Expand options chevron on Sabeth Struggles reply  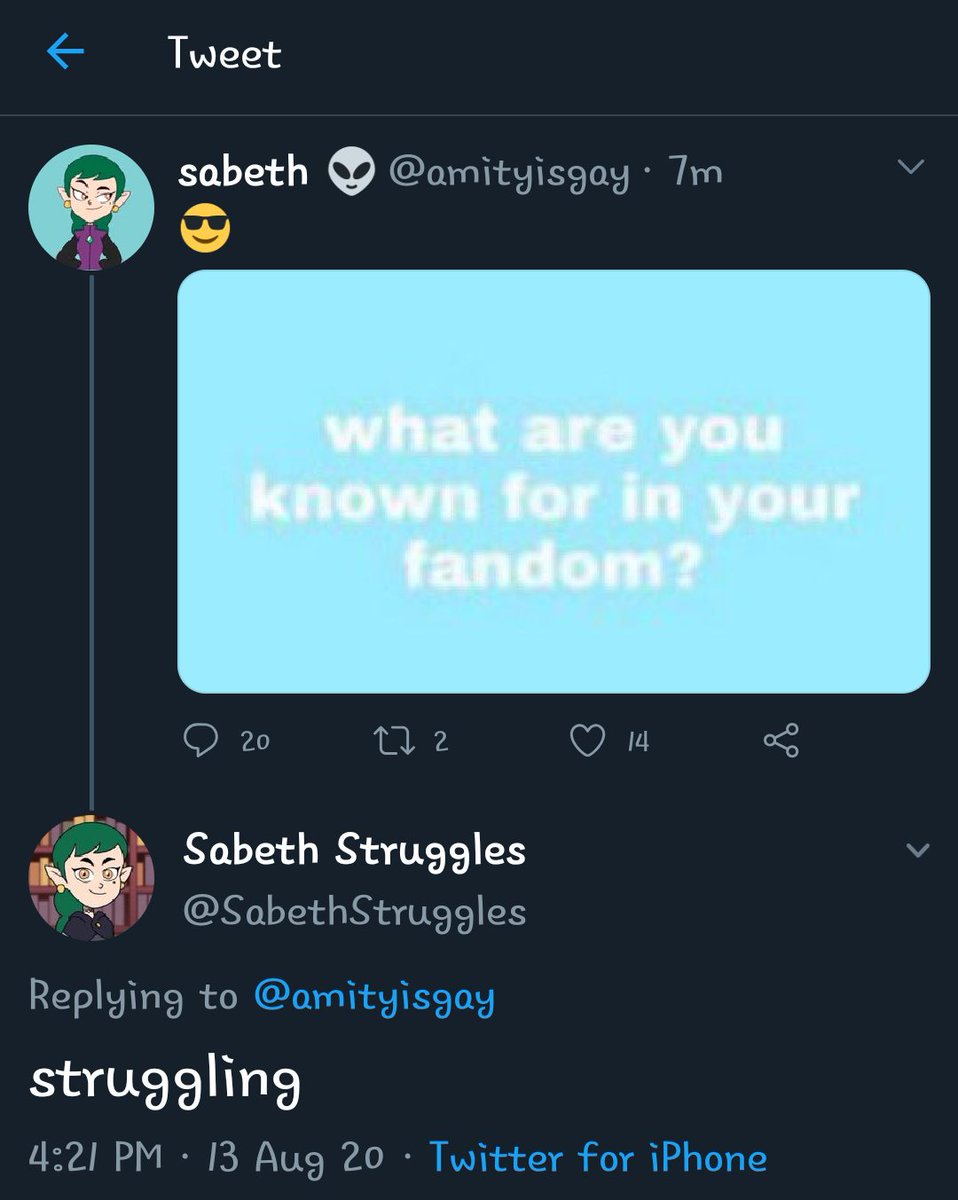pyautogui.click(x=917, y=851)
